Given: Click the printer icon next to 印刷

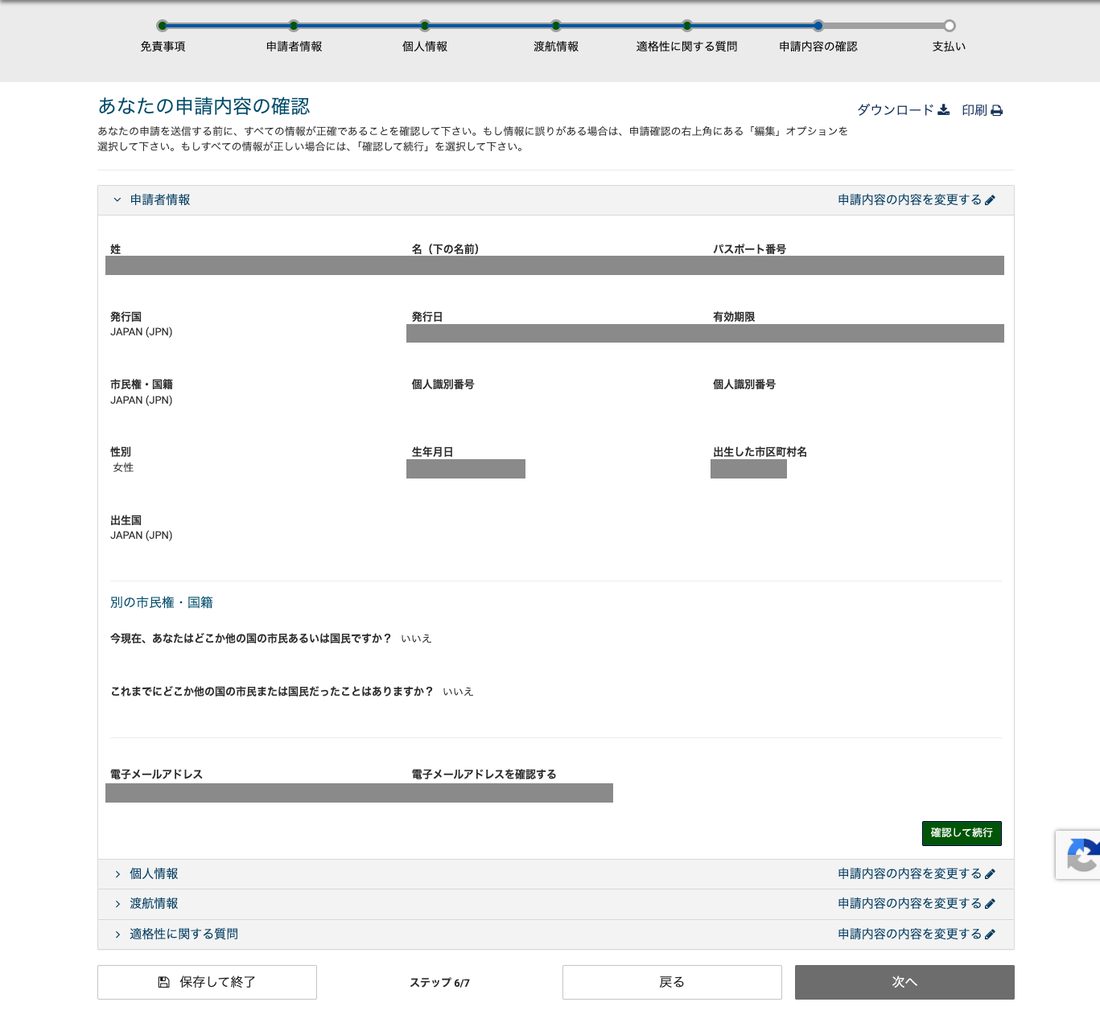Looking at the screenshot, I should (996, 111).
